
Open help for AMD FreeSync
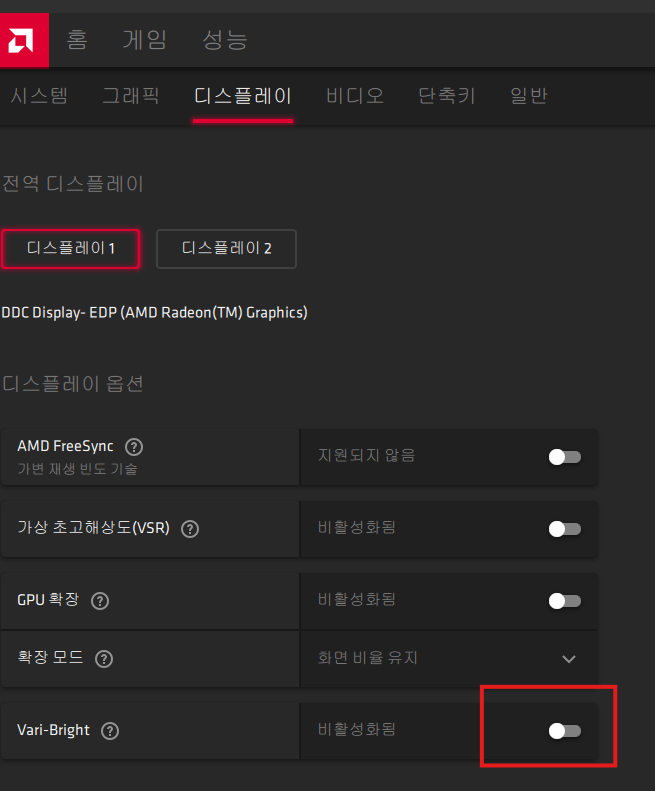(134, 447)
